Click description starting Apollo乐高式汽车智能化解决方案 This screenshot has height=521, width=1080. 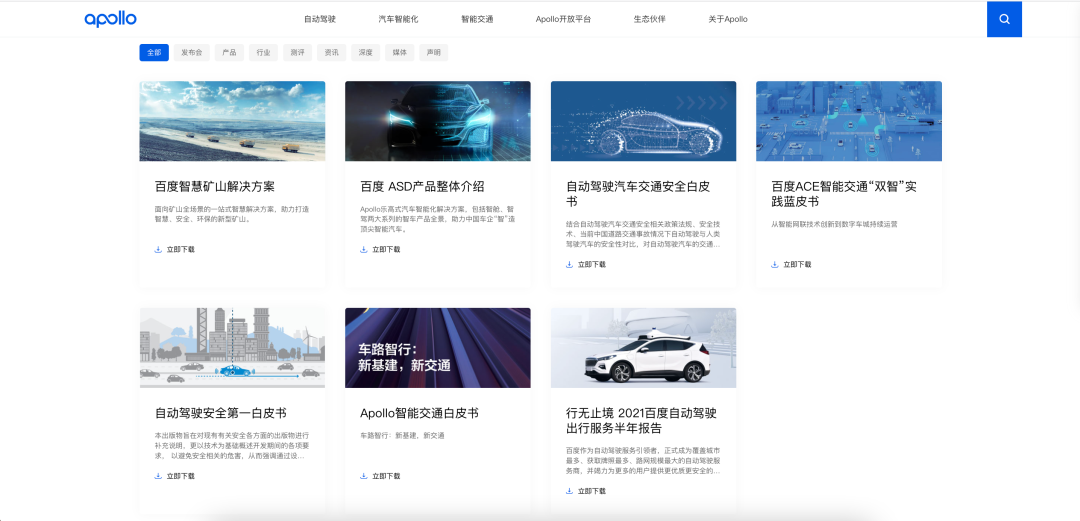pos(437,219)
